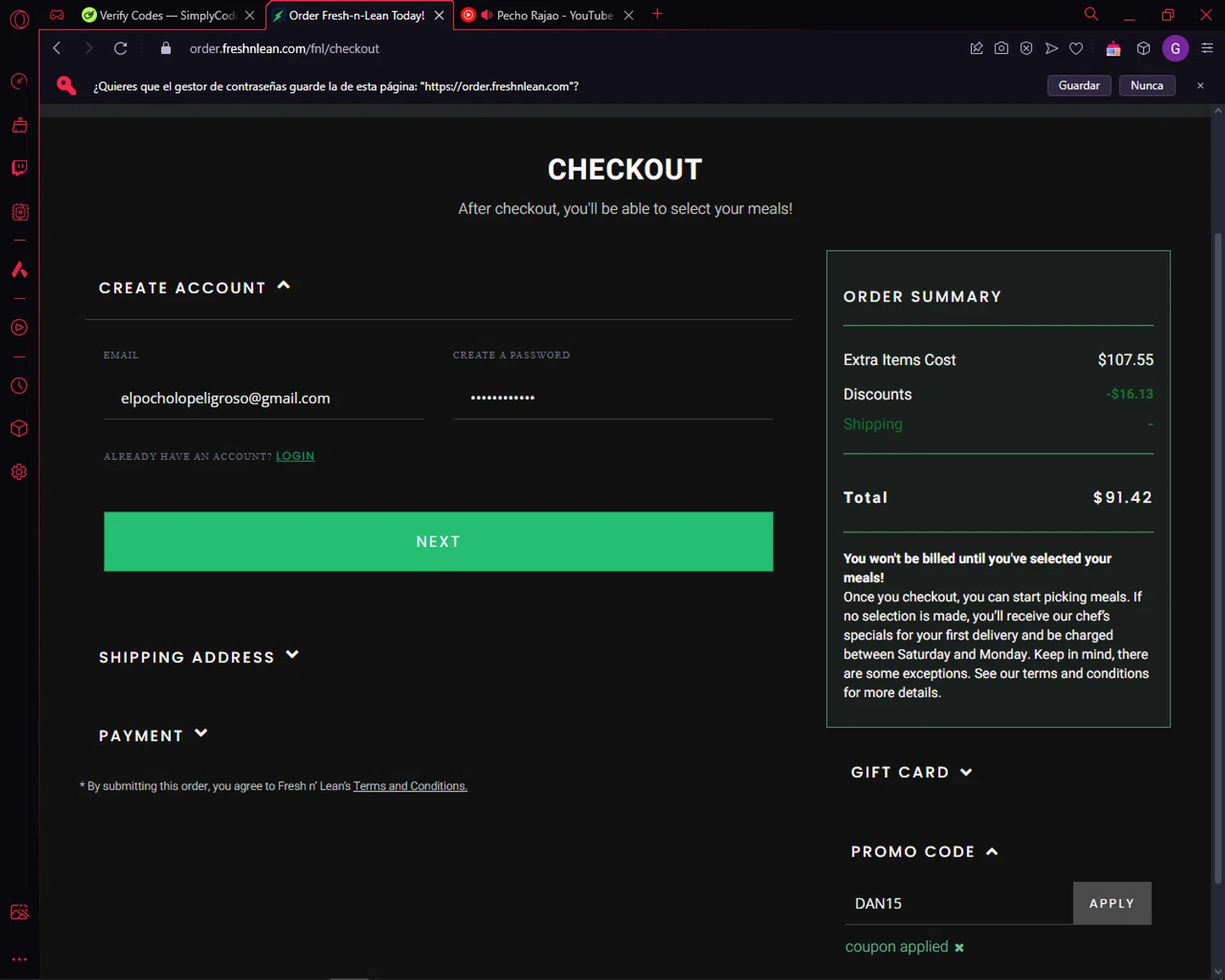Click the Total $91.42 amount
1225x980 pixels.
[x=1122, y=497]
